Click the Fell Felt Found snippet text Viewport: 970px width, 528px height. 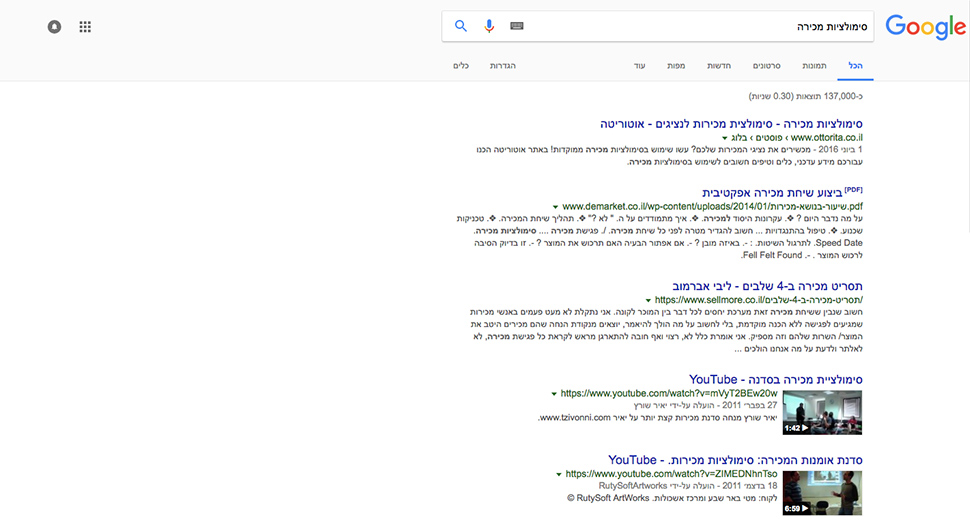coord(772,255)
